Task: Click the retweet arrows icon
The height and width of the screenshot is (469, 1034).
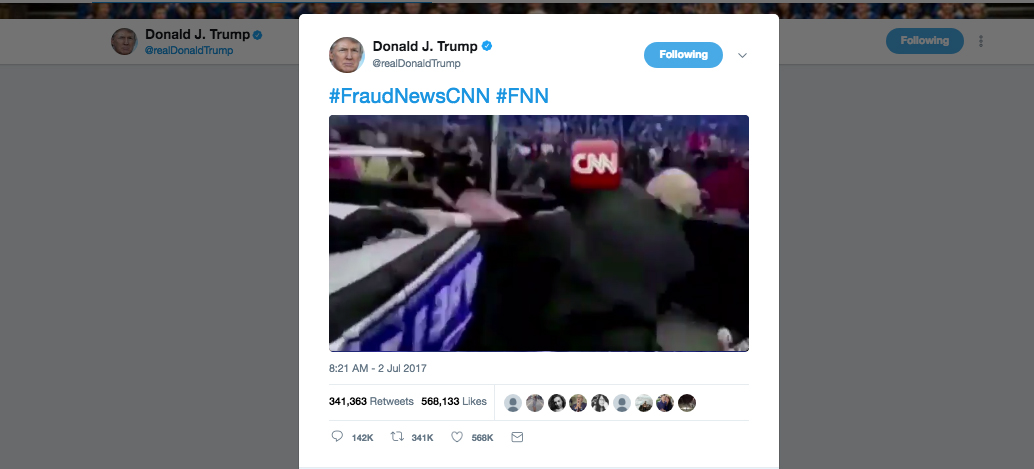Action: pos(397,437)
